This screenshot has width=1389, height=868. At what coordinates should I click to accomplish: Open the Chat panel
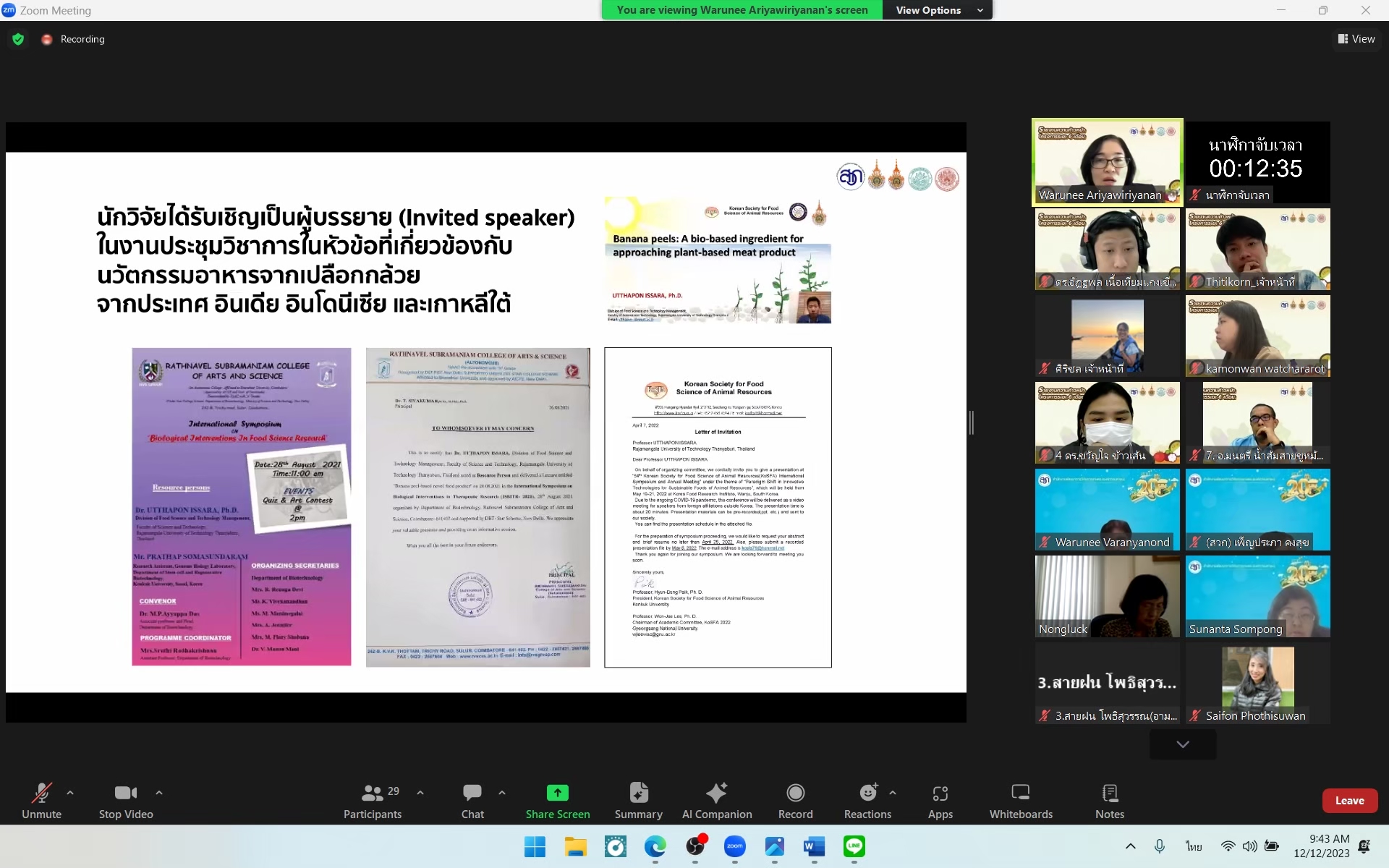(472, 801)
